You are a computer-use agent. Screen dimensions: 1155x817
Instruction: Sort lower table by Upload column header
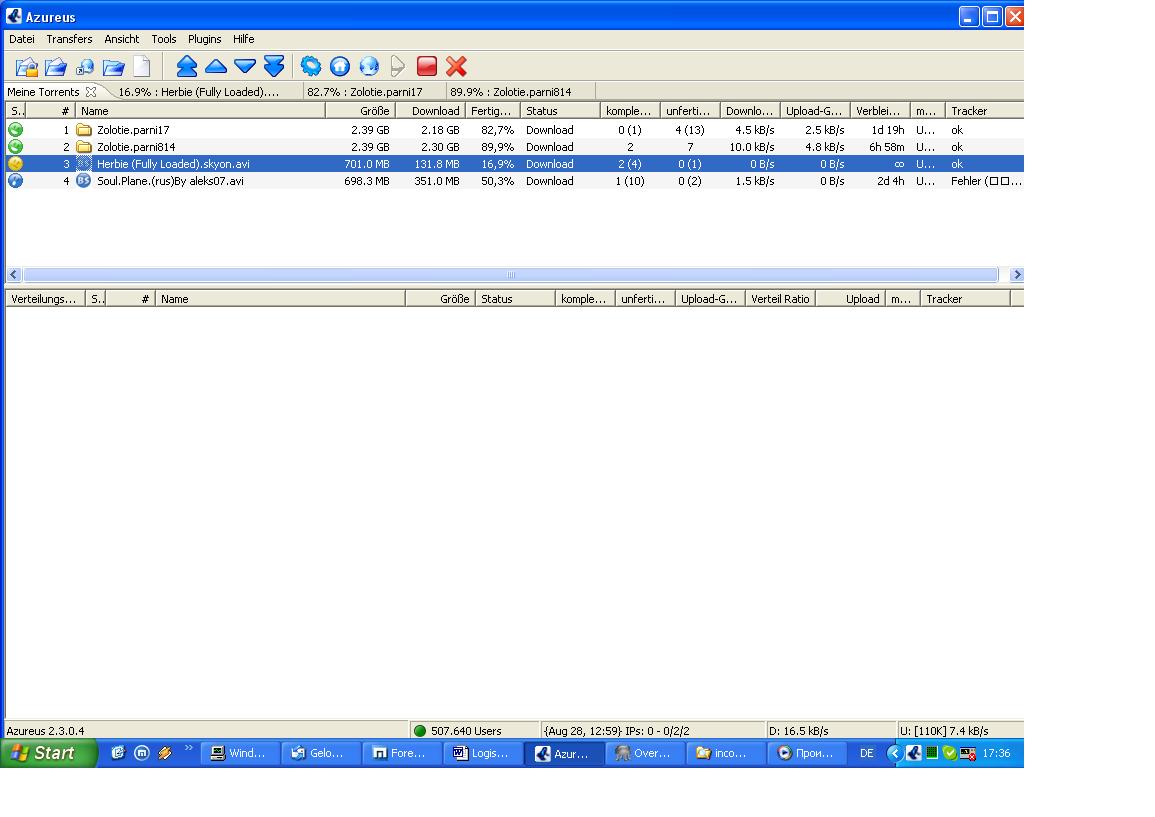tap(850, 298)
